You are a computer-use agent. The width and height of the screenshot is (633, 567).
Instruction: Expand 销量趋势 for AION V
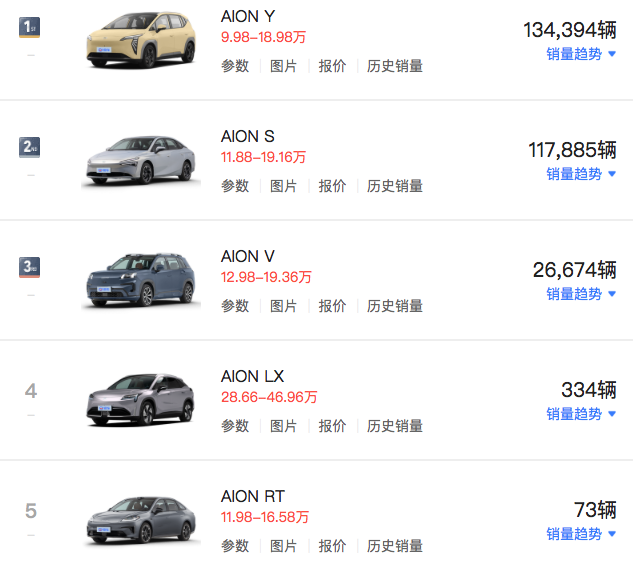point(581,294)
